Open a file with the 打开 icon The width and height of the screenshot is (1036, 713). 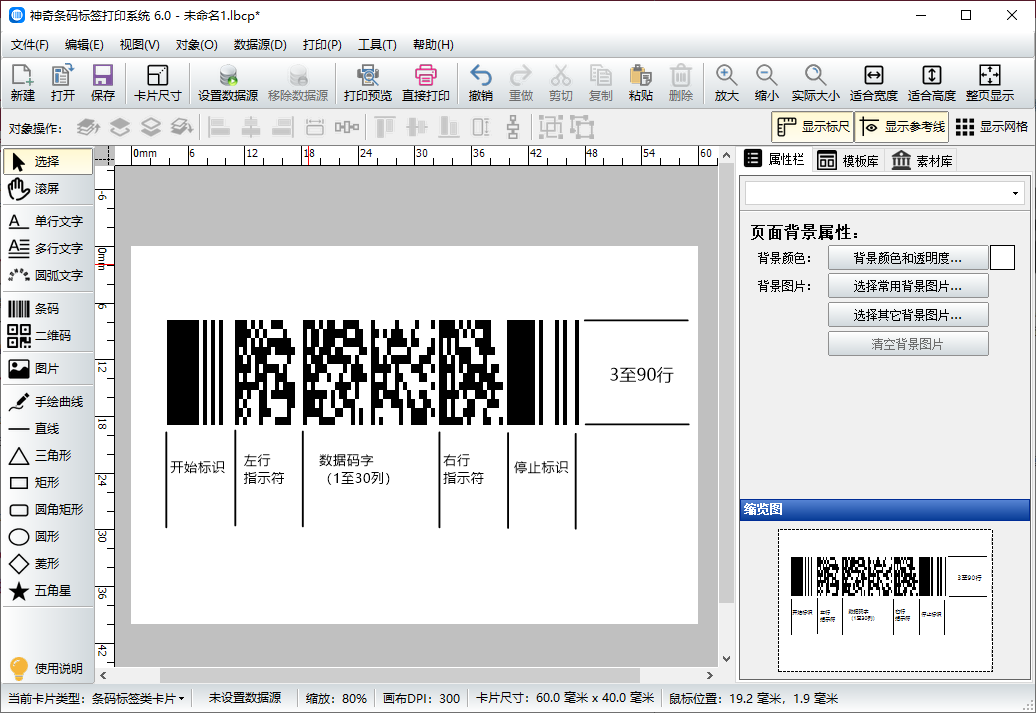63,83
